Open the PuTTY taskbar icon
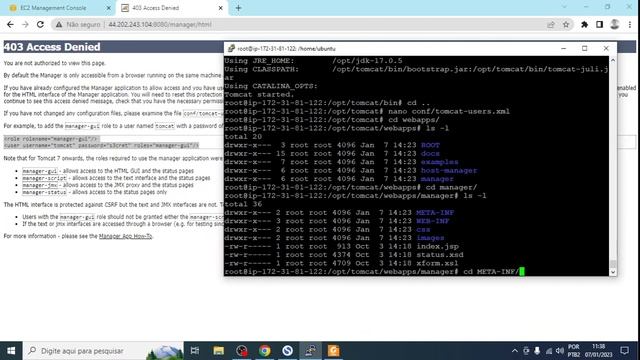 tap(311, 351)
